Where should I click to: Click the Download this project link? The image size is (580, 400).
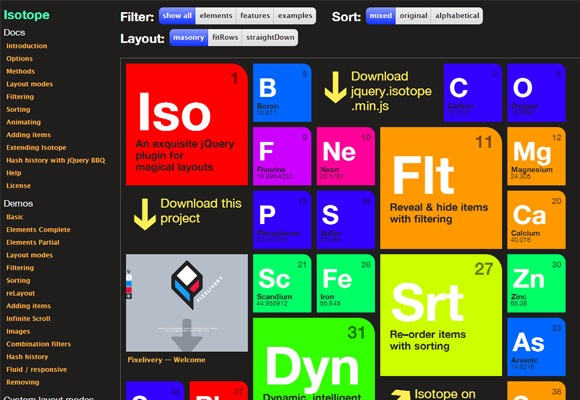200,211
